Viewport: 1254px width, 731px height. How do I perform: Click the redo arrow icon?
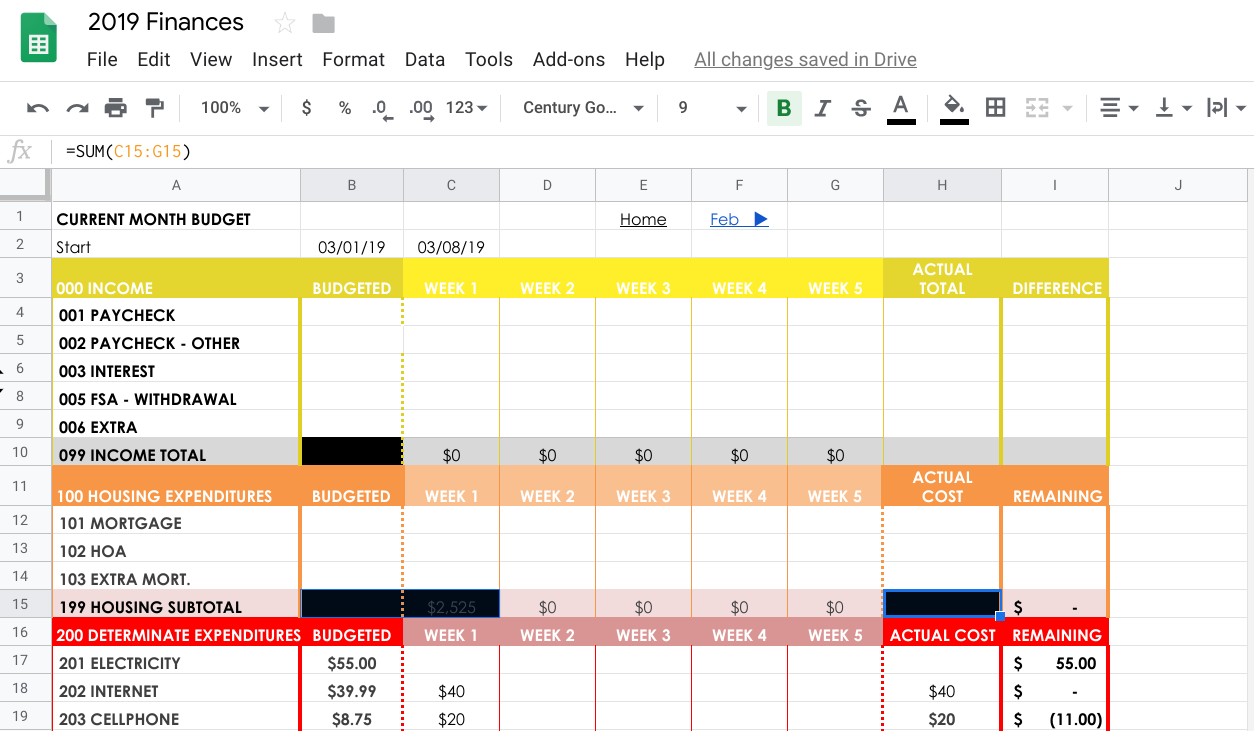[x=77, y=108]
